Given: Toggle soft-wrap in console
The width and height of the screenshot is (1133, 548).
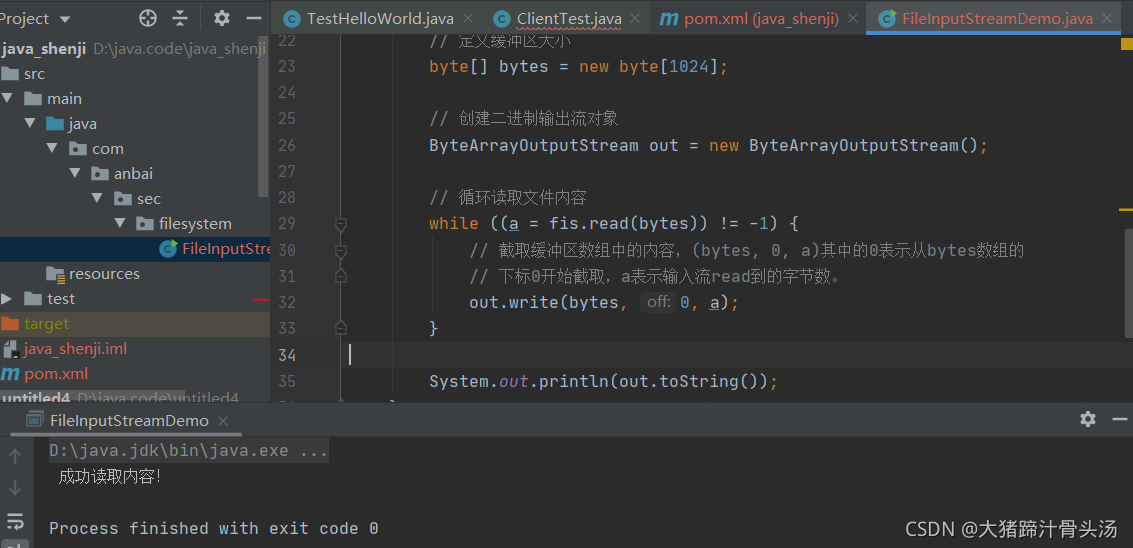Looking at the screenshot, I should pos(15,520).
